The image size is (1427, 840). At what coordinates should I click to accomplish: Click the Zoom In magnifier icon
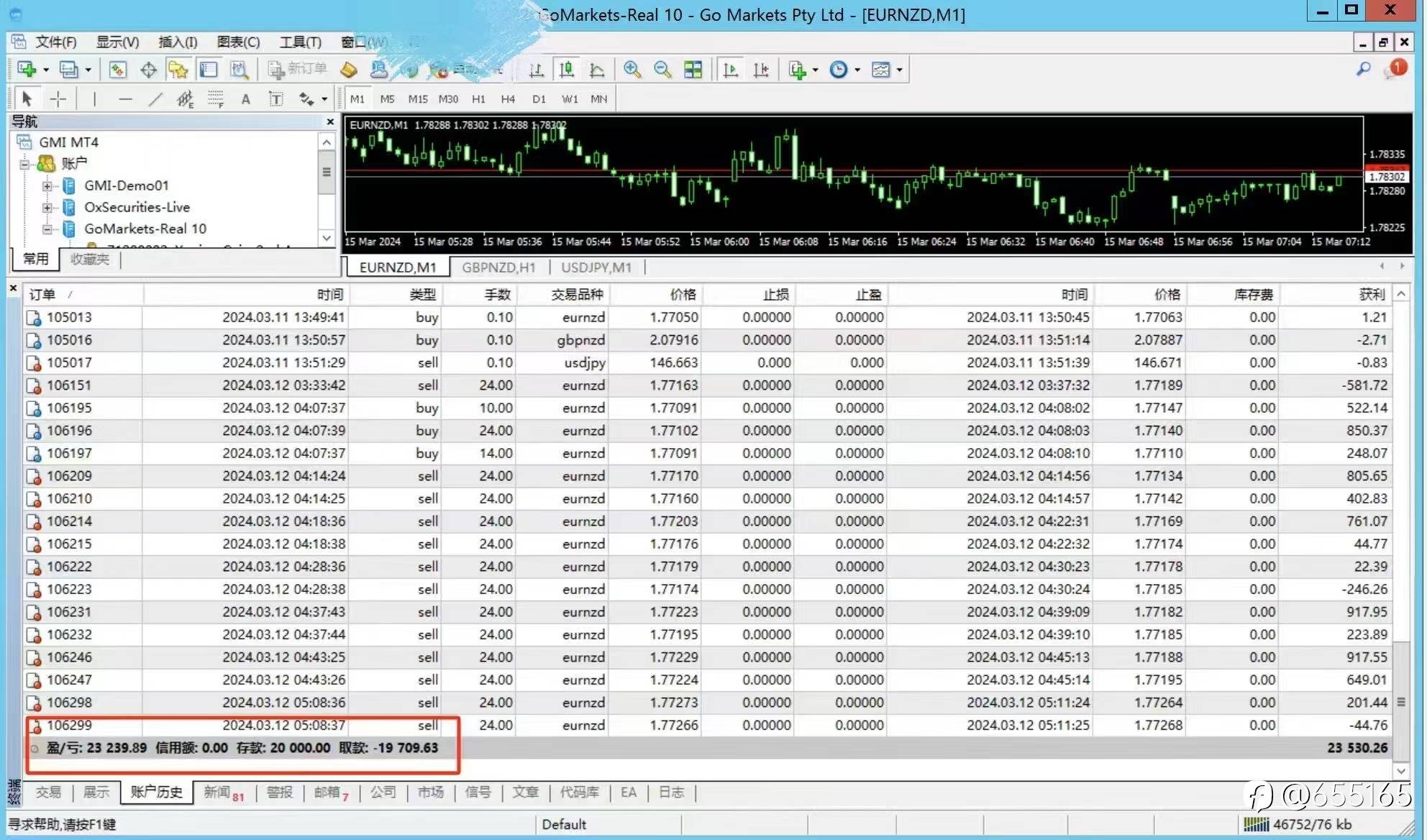point(632,70)
